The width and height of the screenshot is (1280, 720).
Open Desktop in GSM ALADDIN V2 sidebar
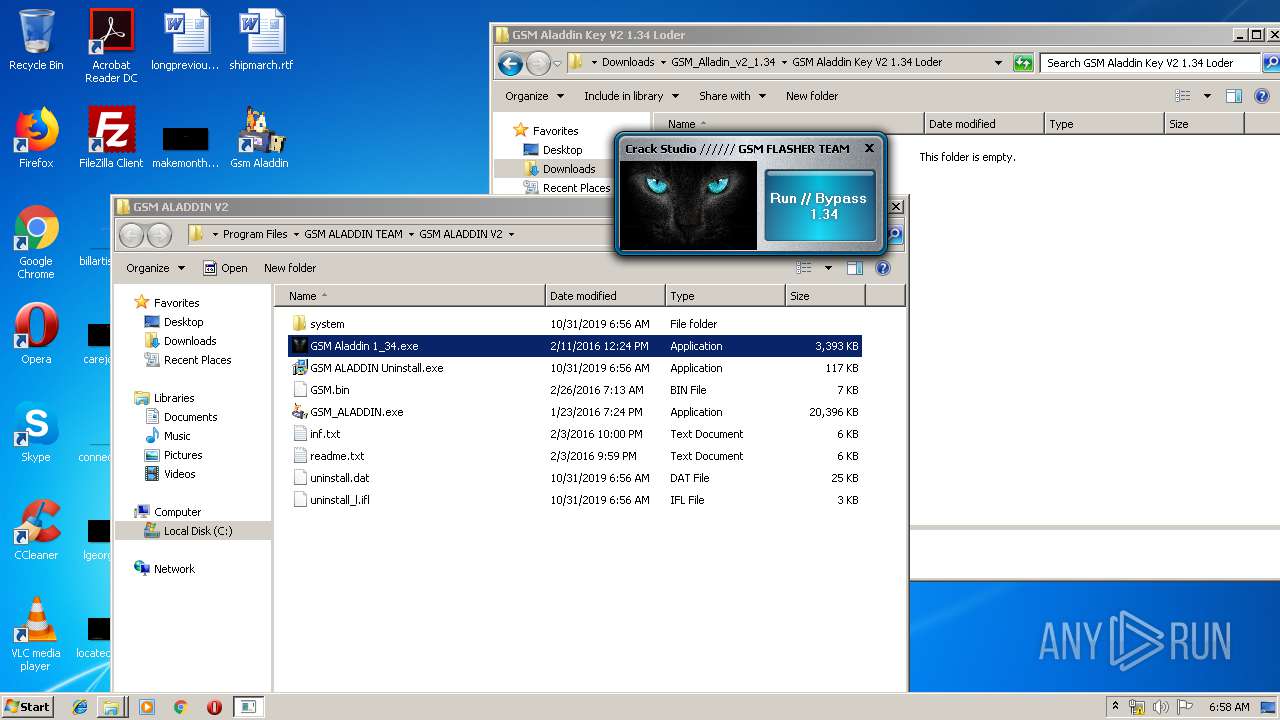(x=183, y=322)
